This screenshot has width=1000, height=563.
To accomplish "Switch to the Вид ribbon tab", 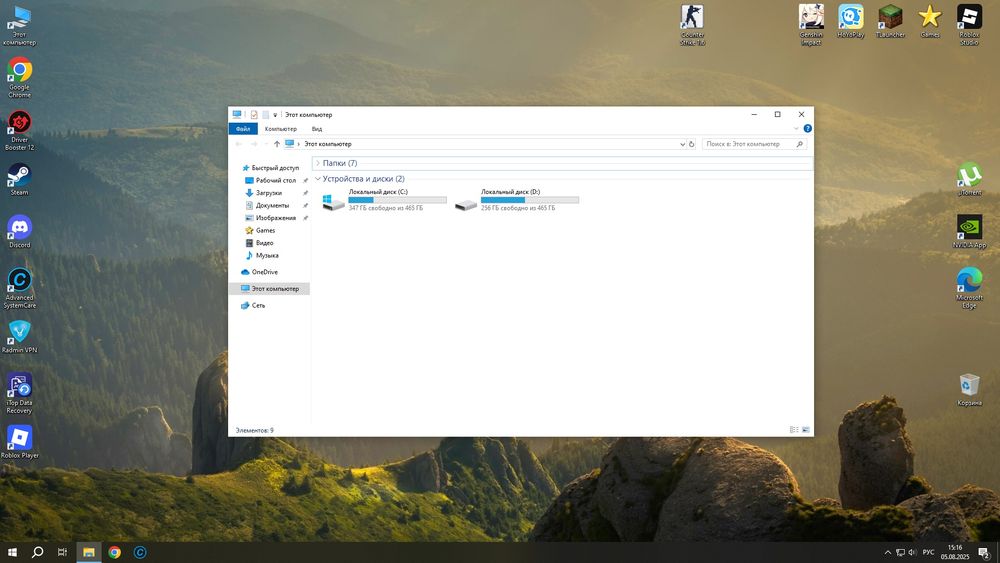I will [x=316, y=129].
